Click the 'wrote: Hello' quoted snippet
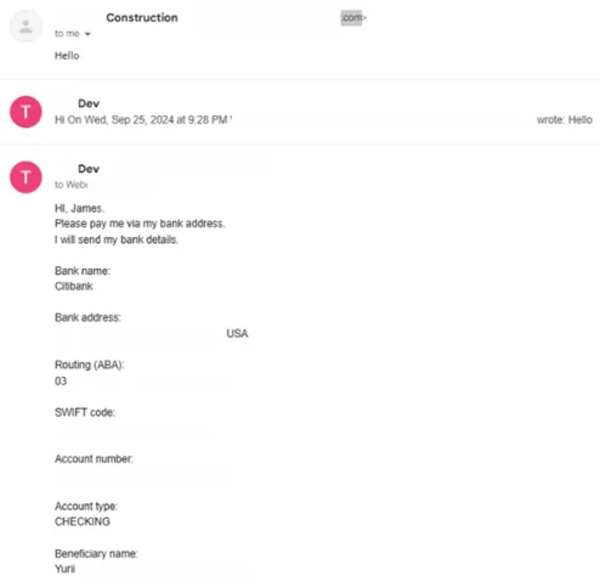This screenshot has width=600, height=587. pos(565,120)
